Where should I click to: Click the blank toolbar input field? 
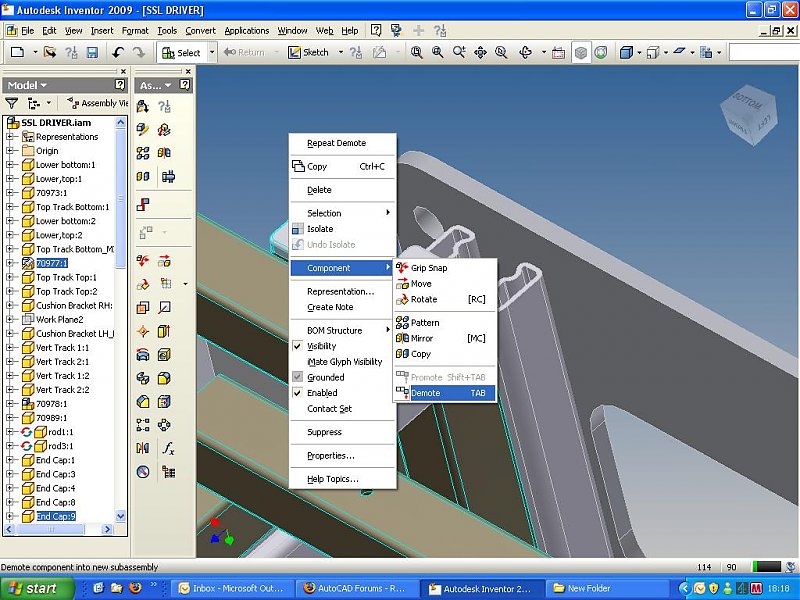click(x=764, y=52)
